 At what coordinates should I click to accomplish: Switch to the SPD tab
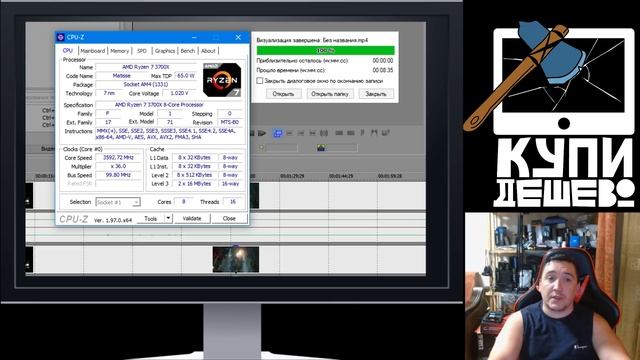[x=142, y=51]
